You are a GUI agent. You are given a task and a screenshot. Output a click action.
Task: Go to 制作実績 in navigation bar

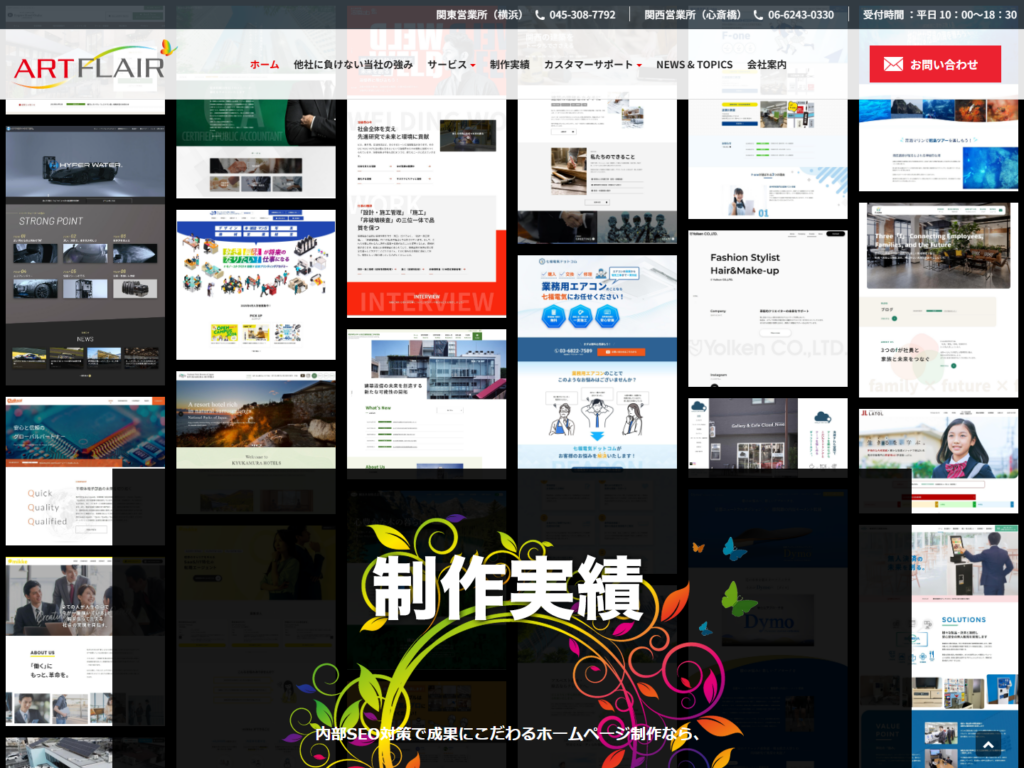pyautogui.click(x=510, y=64)
